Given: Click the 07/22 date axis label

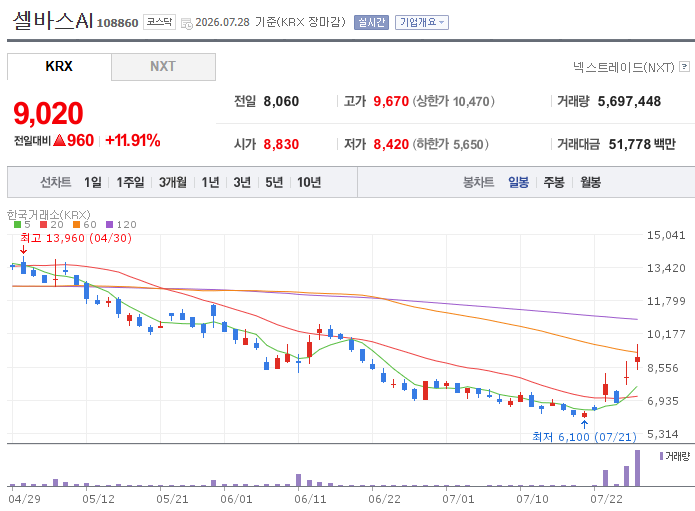Looking at the screenshot, I should coord(606,499).
